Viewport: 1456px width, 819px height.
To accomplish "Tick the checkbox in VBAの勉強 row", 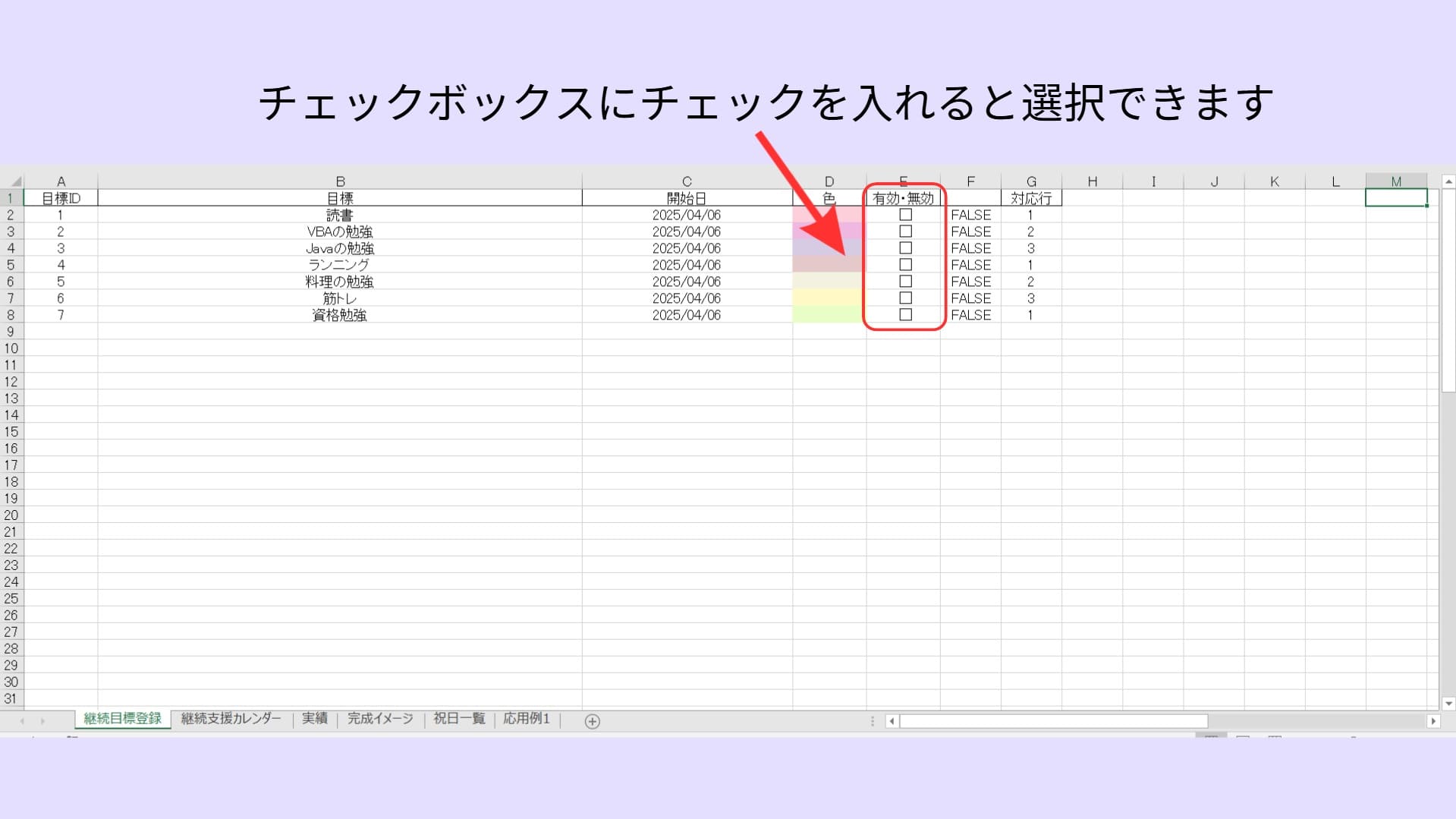I will (x=905, y=232).
